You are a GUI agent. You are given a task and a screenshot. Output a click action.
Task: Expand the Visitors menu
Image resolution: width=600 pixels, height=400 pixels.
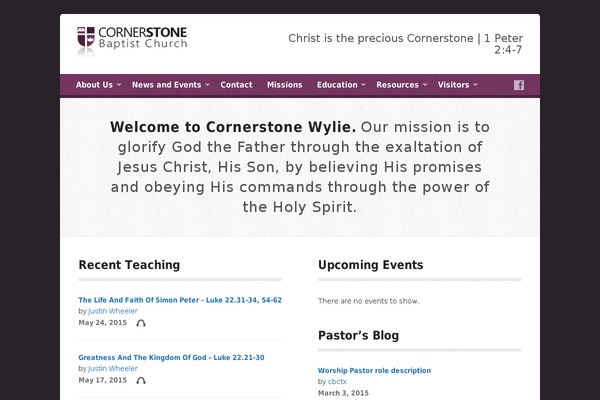coord(457,85)
